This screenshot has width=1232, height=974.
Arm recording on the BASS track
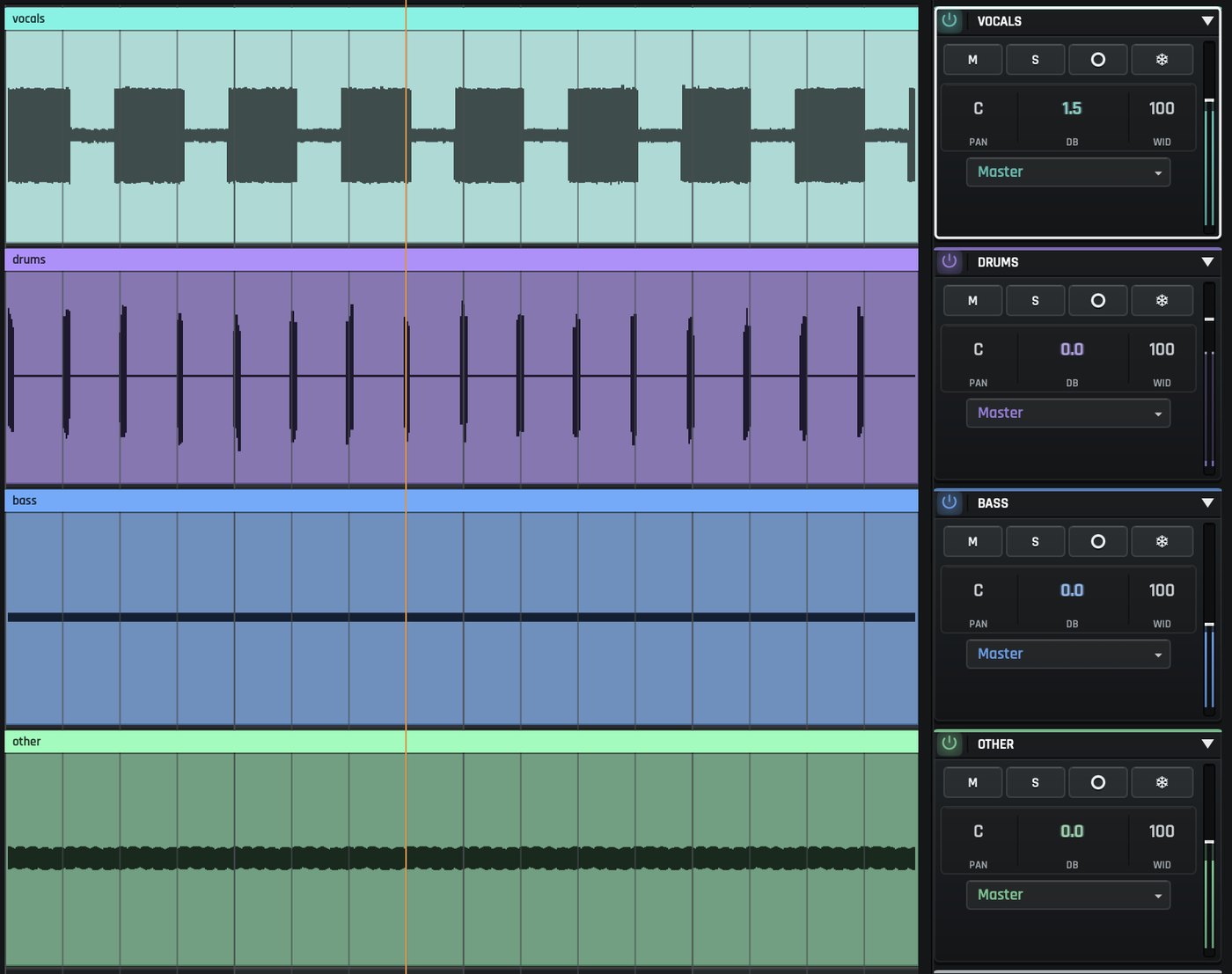point(1098,542)
